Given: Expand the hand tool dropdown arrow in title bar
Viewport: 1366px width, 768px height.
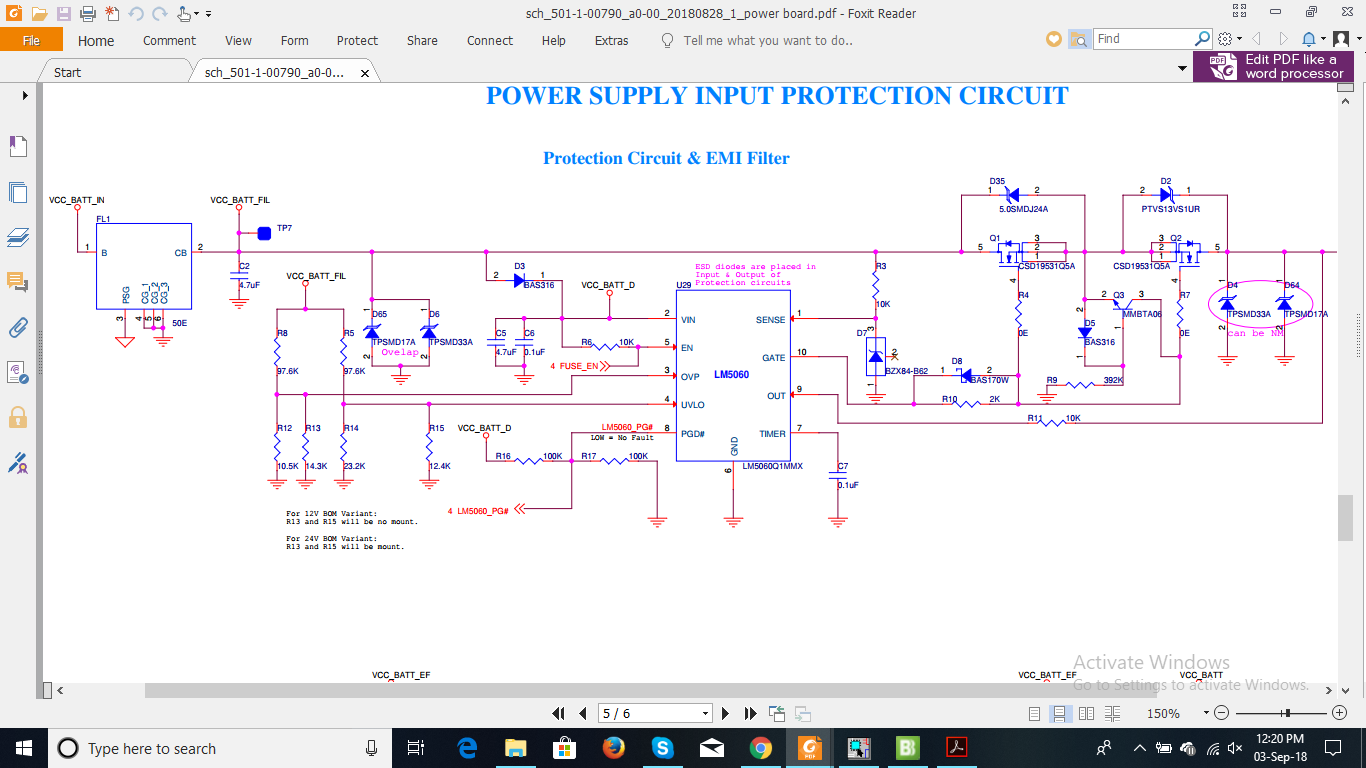Looking at the screenshot, I should click(x=196, y=14).
